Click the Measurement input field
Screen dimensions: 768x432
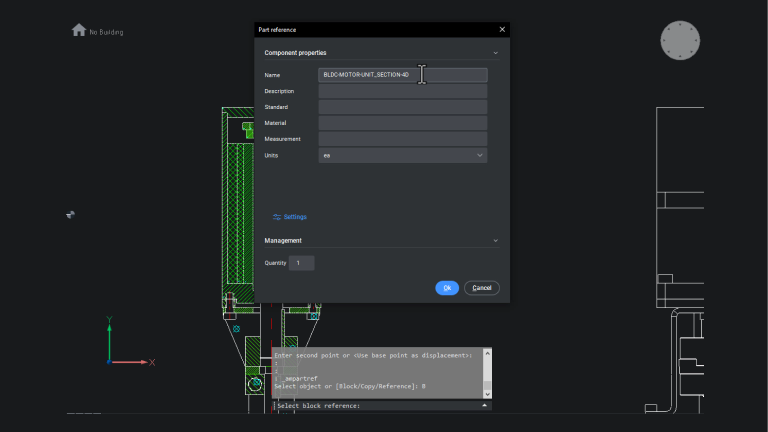(402, 139)
